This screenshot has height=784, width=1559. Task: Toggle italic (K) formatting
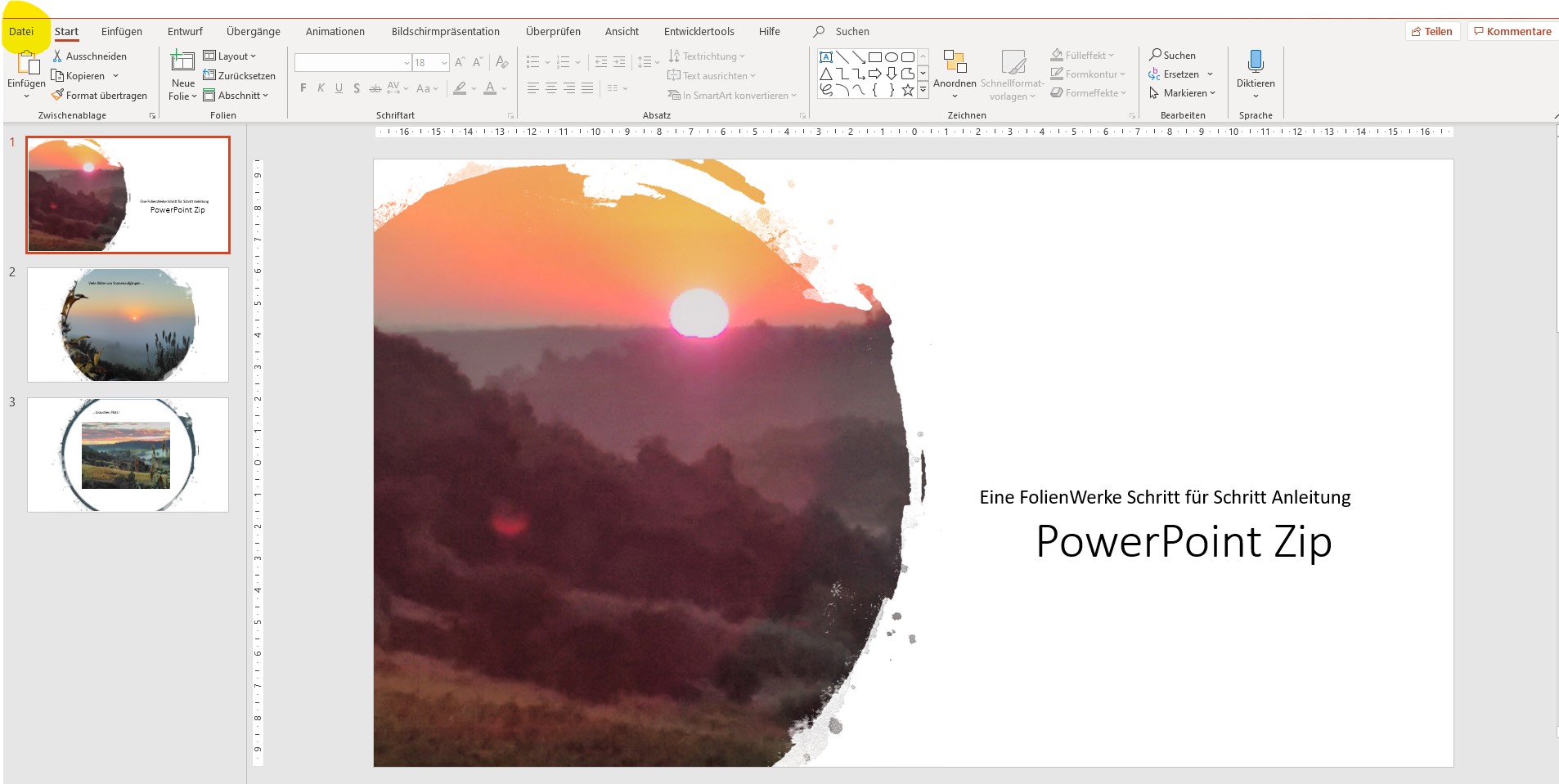321,88
